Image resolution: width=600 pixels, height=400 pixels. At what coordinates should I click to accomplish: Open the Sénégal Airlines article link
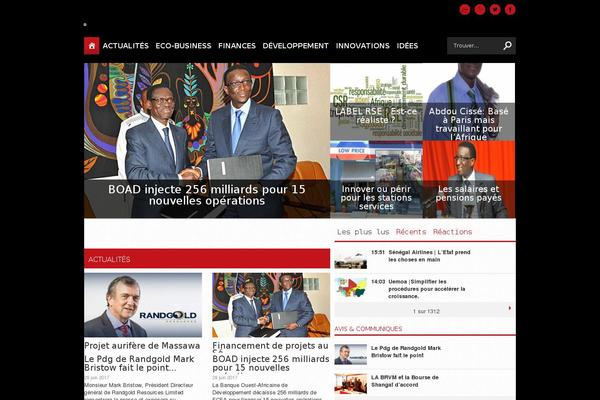click(x=429, y=256)
